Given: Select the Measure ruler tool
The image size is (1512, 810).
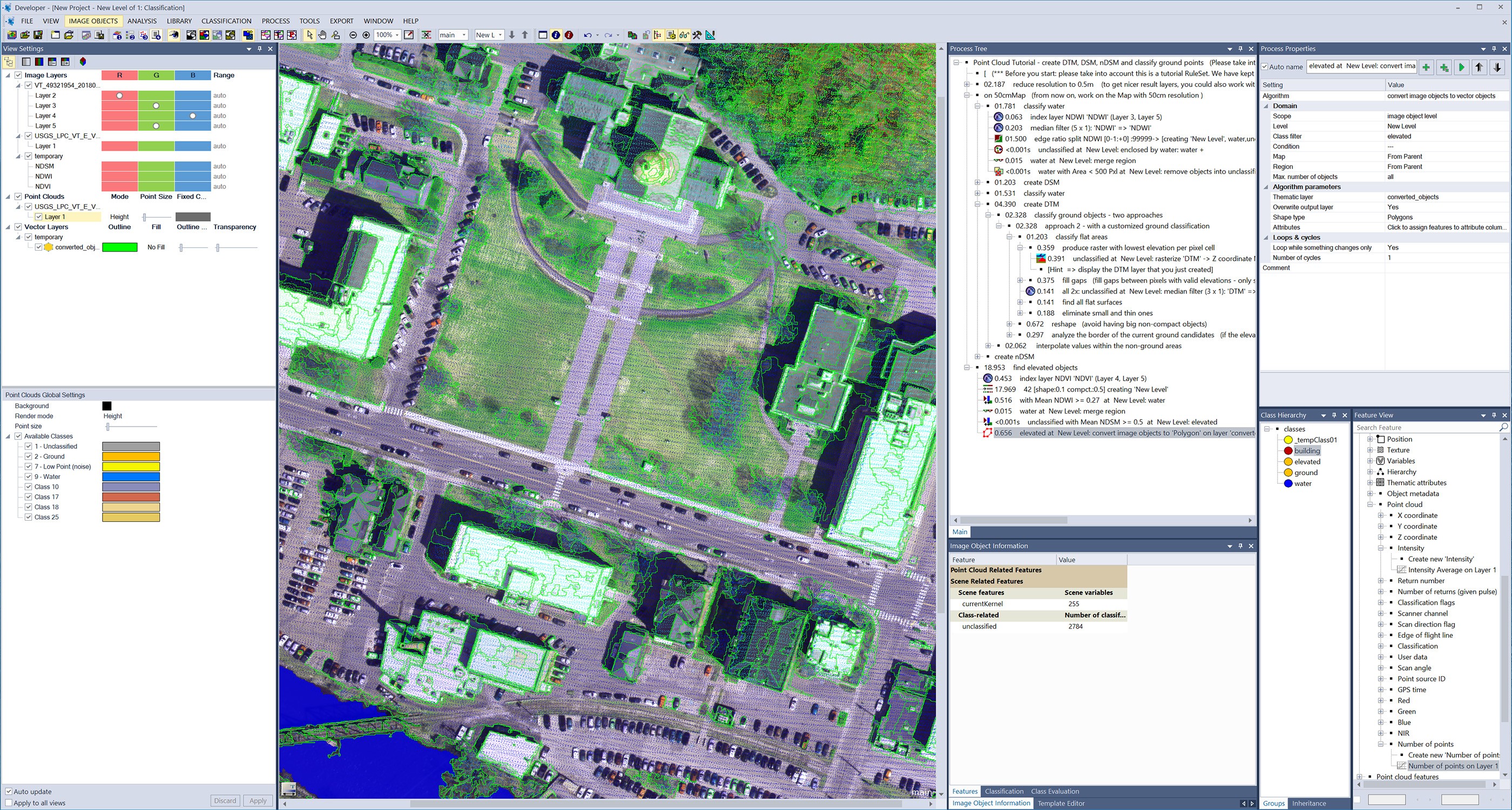Looking at the screenshot, I should coord(711,35).
